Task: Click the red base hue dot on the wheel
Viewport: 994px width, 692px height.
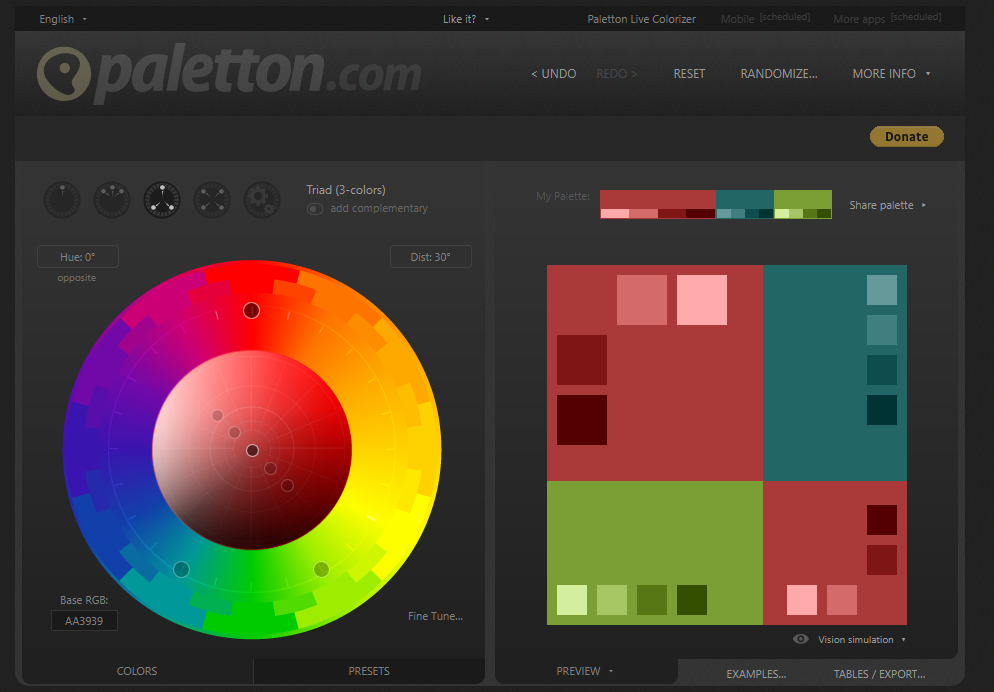Action: 251,310
